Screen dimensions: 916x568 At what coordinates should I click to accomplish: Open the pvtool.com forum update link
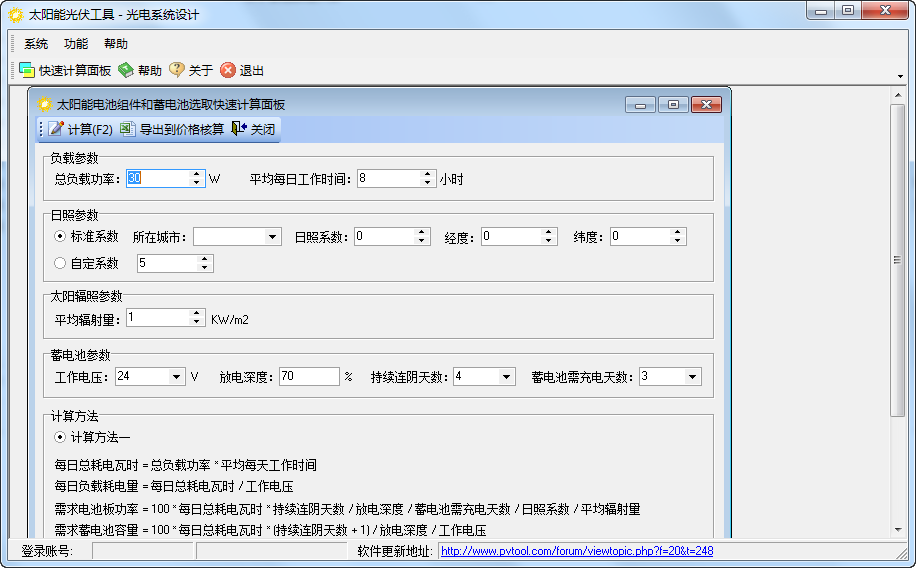[x=577, y=551]
